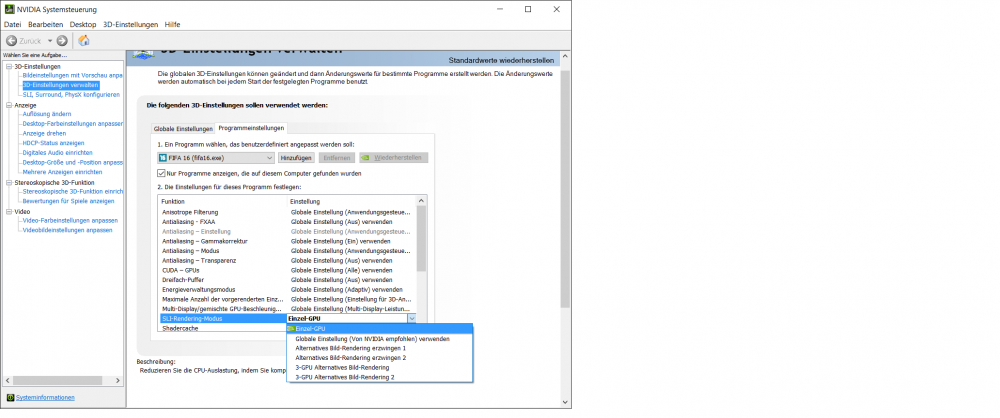Click the Forward arrow icon
The width and height of the screenshot is (1000, 418).
62,40
